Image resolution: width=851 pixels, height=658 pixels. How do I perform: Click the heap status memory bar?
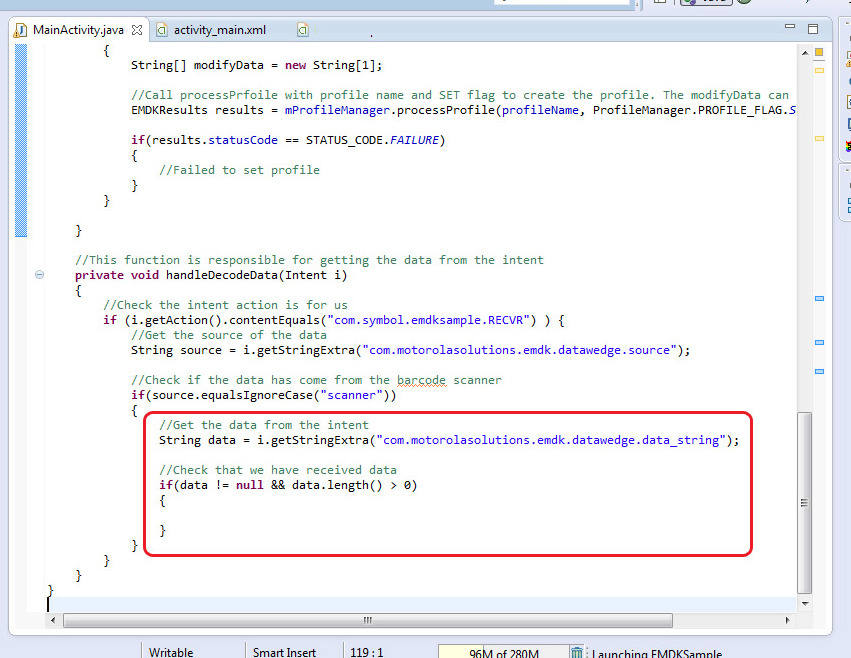click(x=503, y=653)
